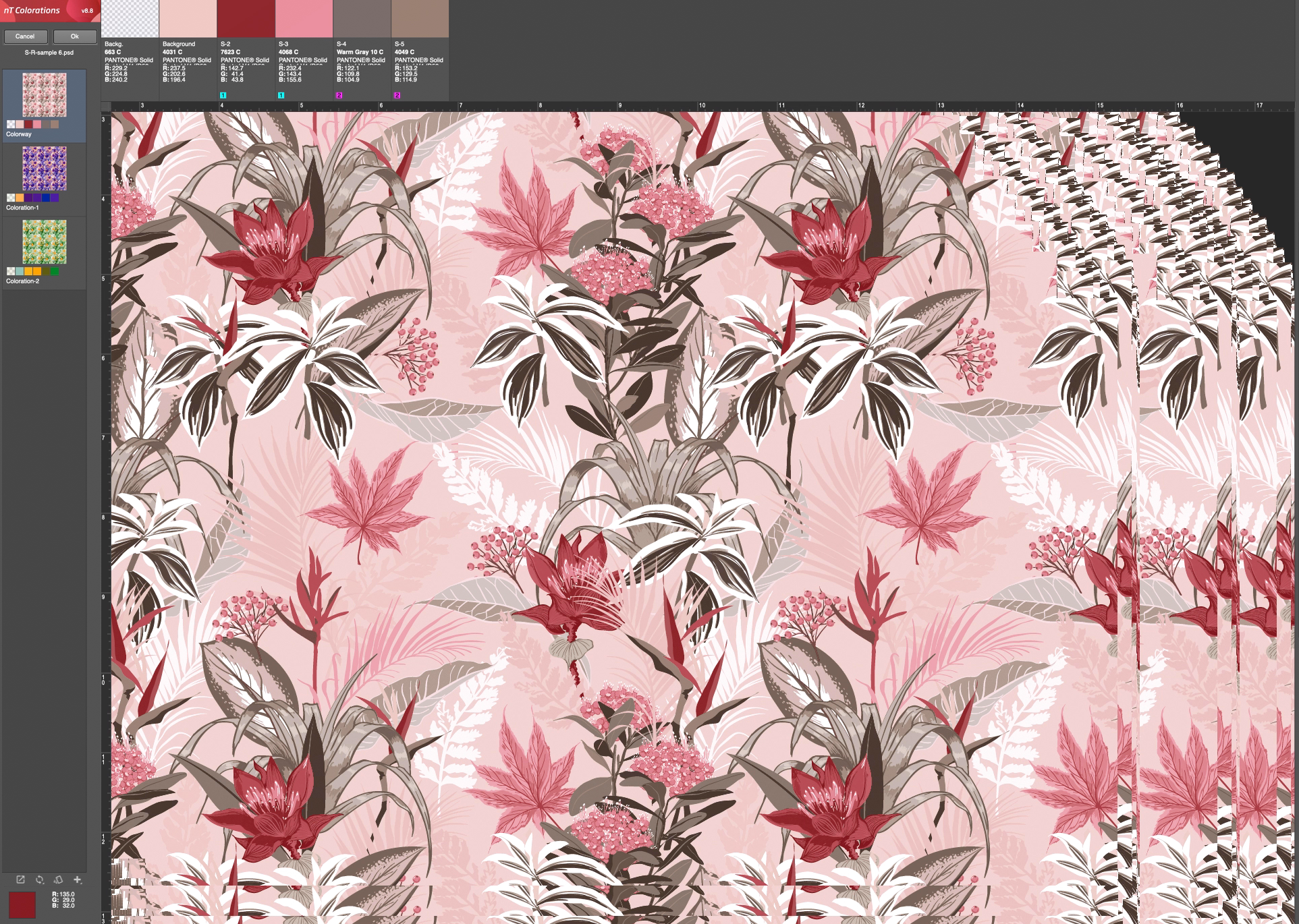Select the Colorway pink thumbnail
1299x924 pixels.
45,95
